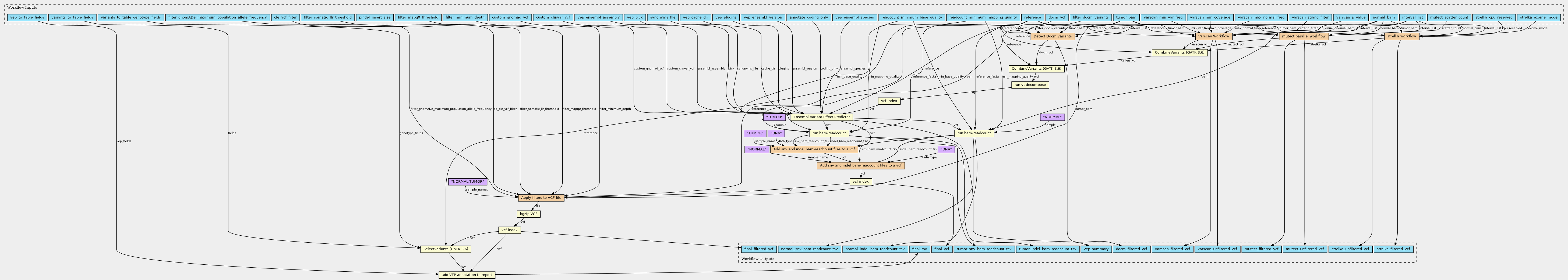The image size is (1568, 280).
Task: Select the filter_somatic_llr_threshold input node
Action: point(327,18)
